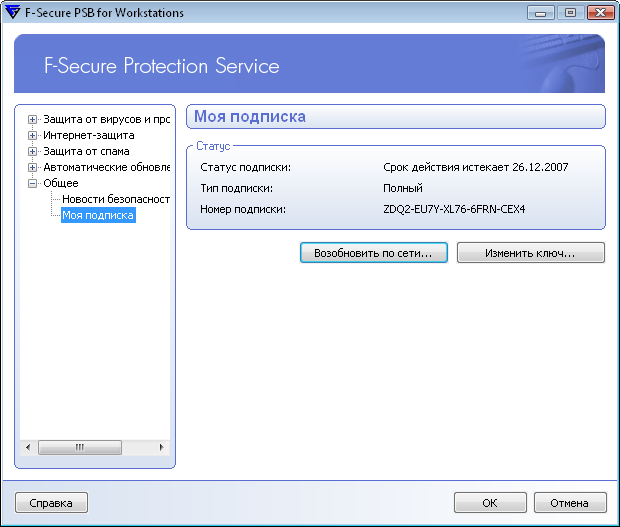The image size is (620, 527).
Task: Collapse the Общее tree node
Action: [32, 183]
